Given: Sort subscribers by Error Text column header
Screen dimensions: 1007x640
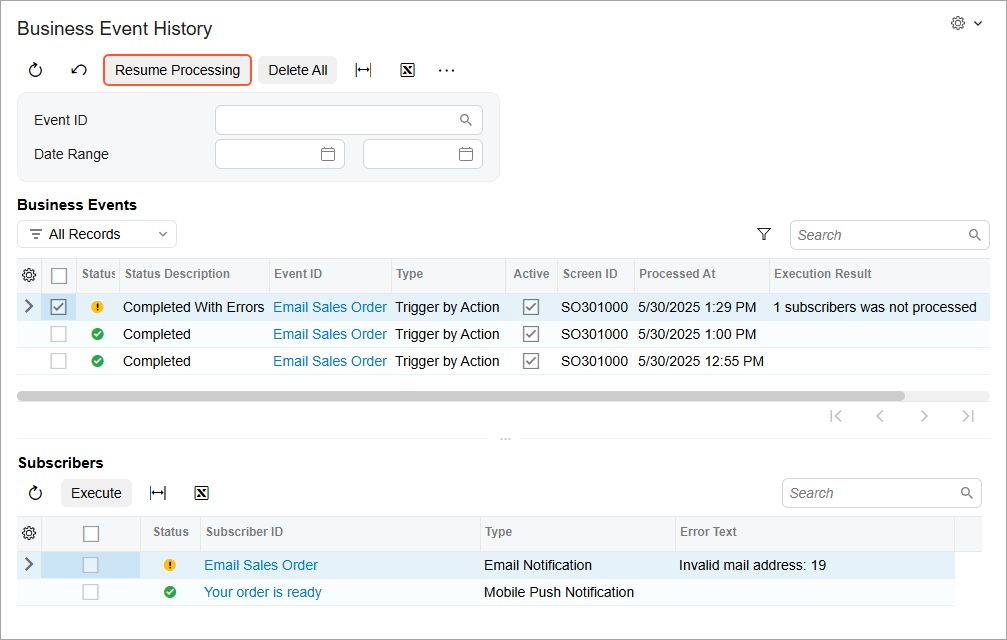Looking at the screenshot, I should click(x=708, y=532).
